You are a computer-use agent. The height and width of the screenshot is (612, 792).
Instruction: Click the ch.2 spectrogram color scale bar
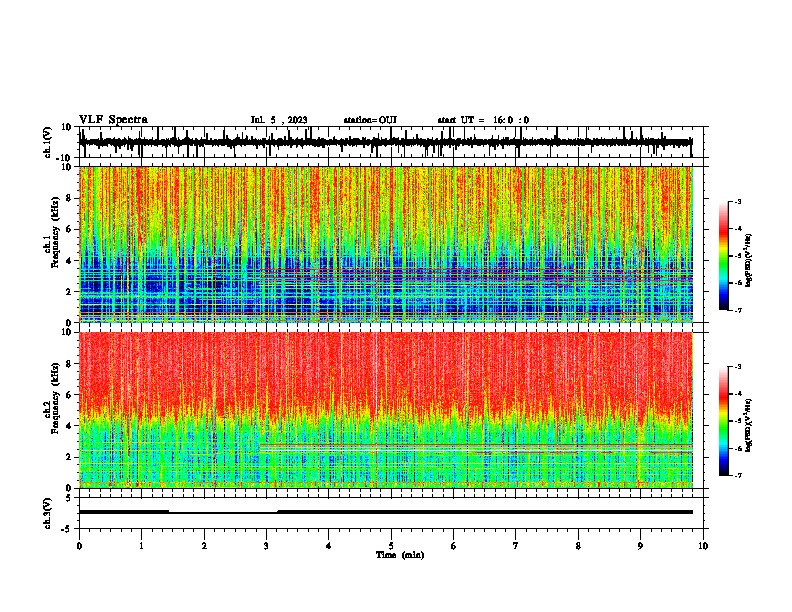pyautogui.click(x=723, y=421)
